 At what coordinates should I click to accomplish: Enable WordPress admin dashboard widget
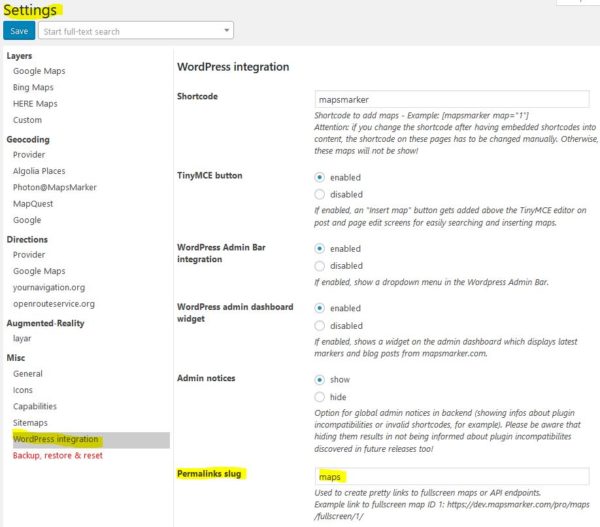pyautogui.click(x=320, y=308)
